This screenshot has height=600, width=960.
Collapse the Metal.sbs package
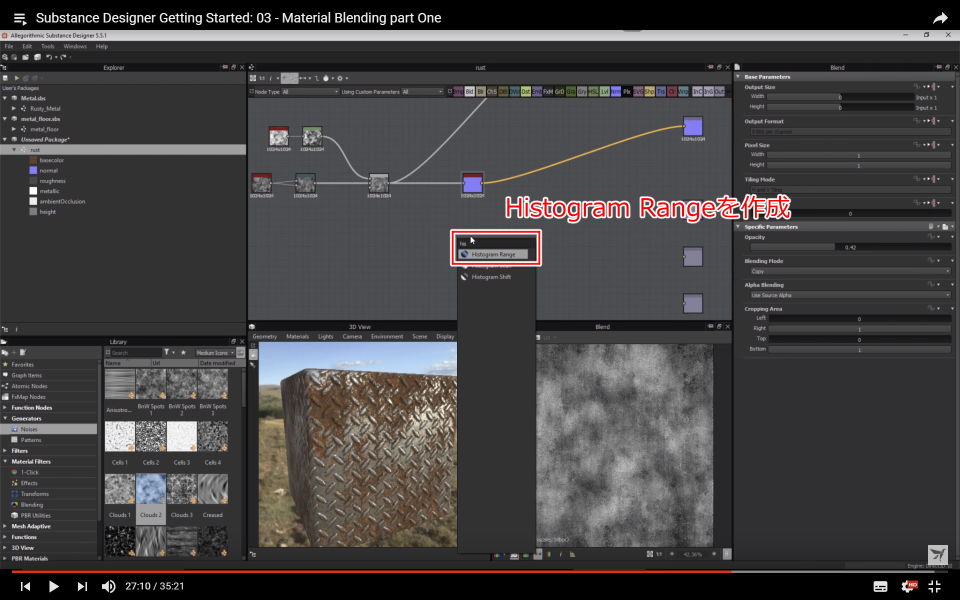point(5,98)
